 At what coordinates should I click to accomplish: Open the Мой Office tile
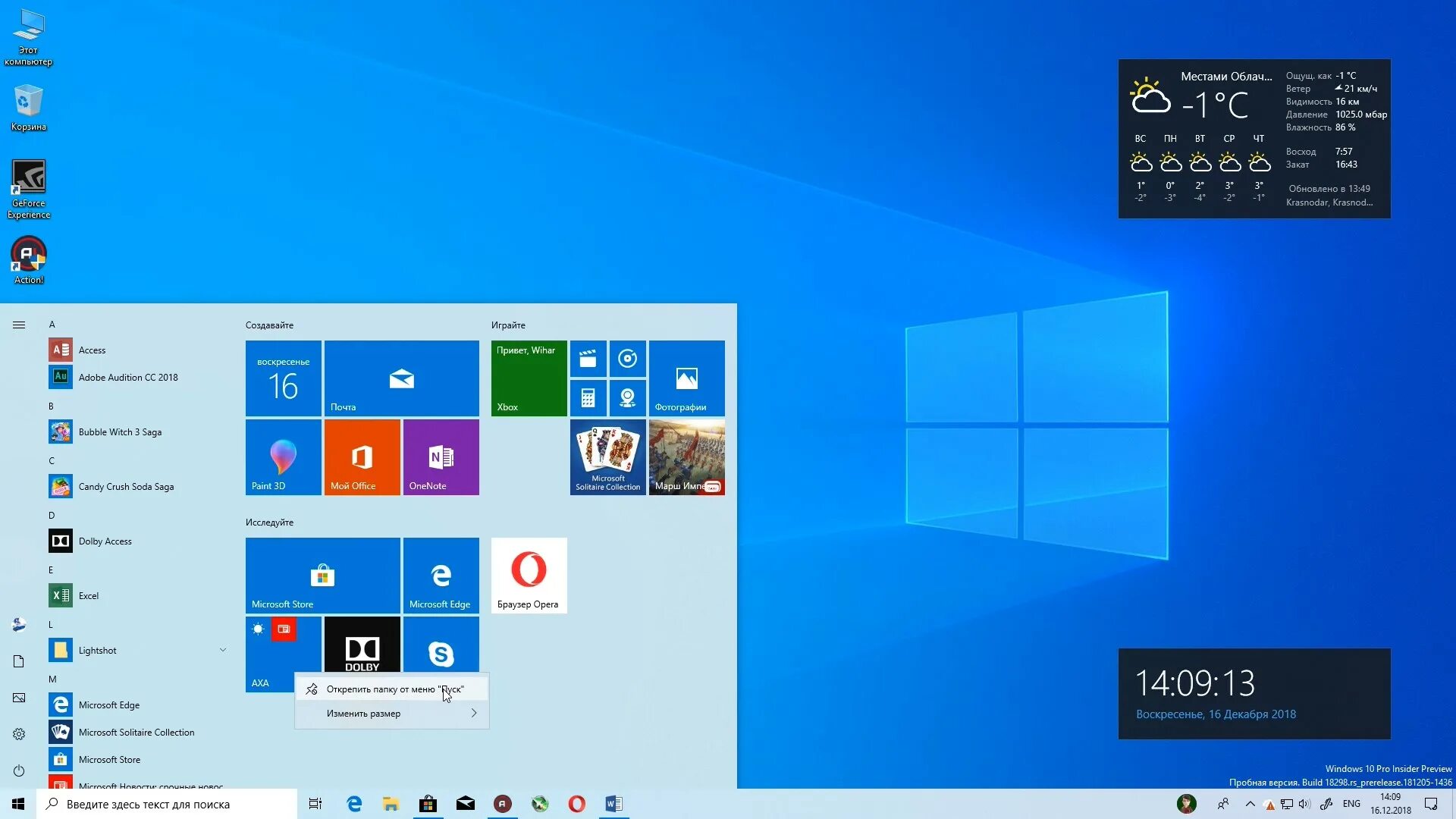[x=362, y=457]
